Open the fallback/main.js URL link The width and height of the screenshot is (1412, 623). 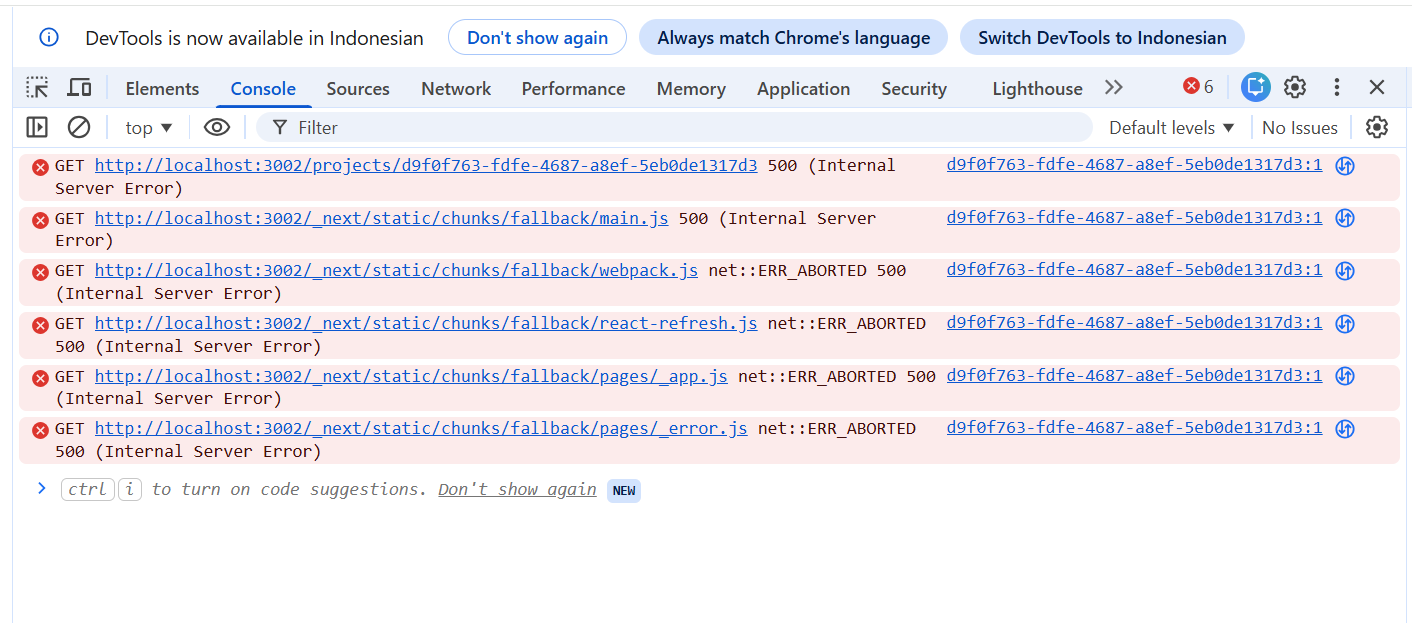[382, 218]
